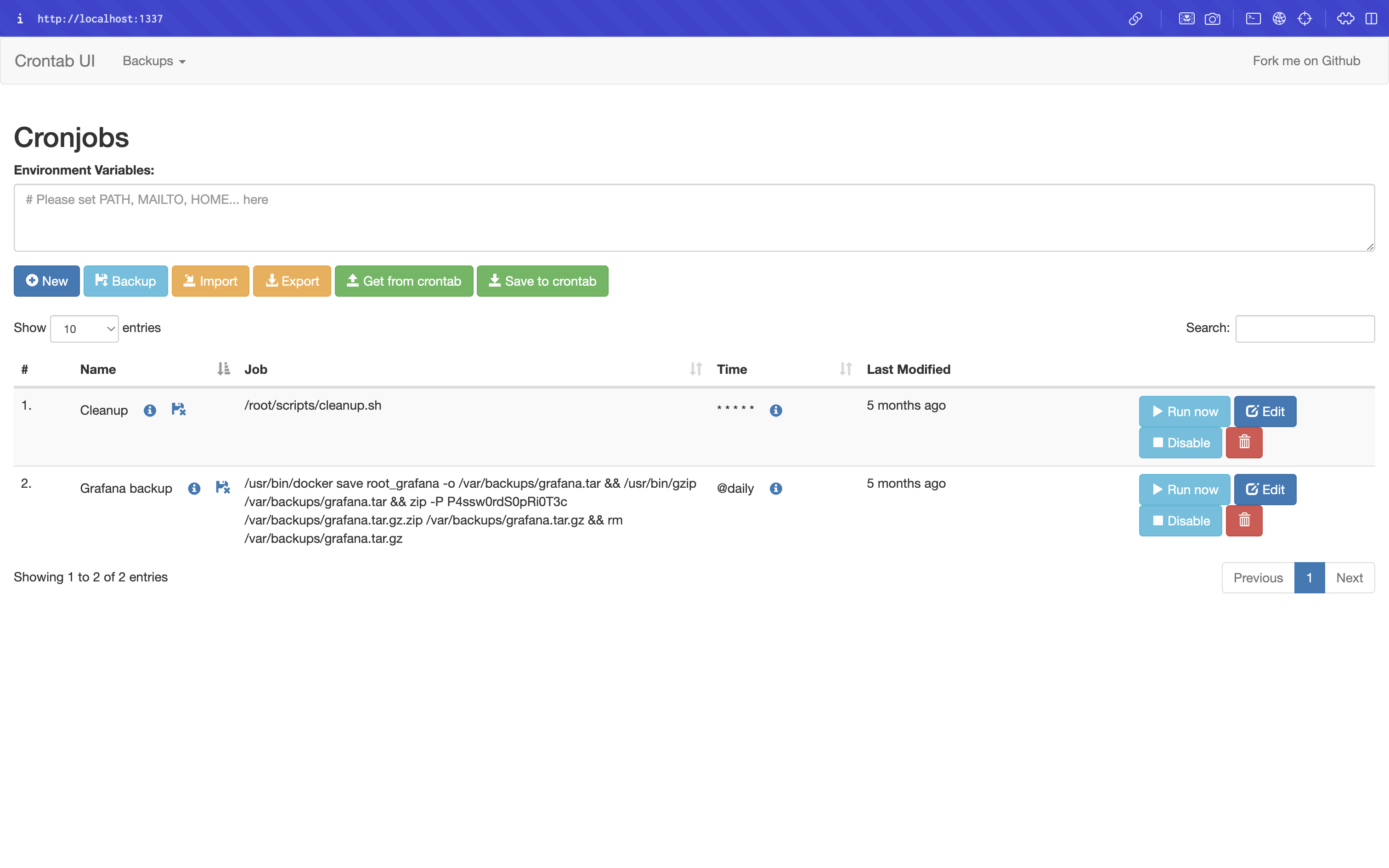Edit the Cleanup cronjob
The image size is (1389, 868).
click(x=1265, y=411)
